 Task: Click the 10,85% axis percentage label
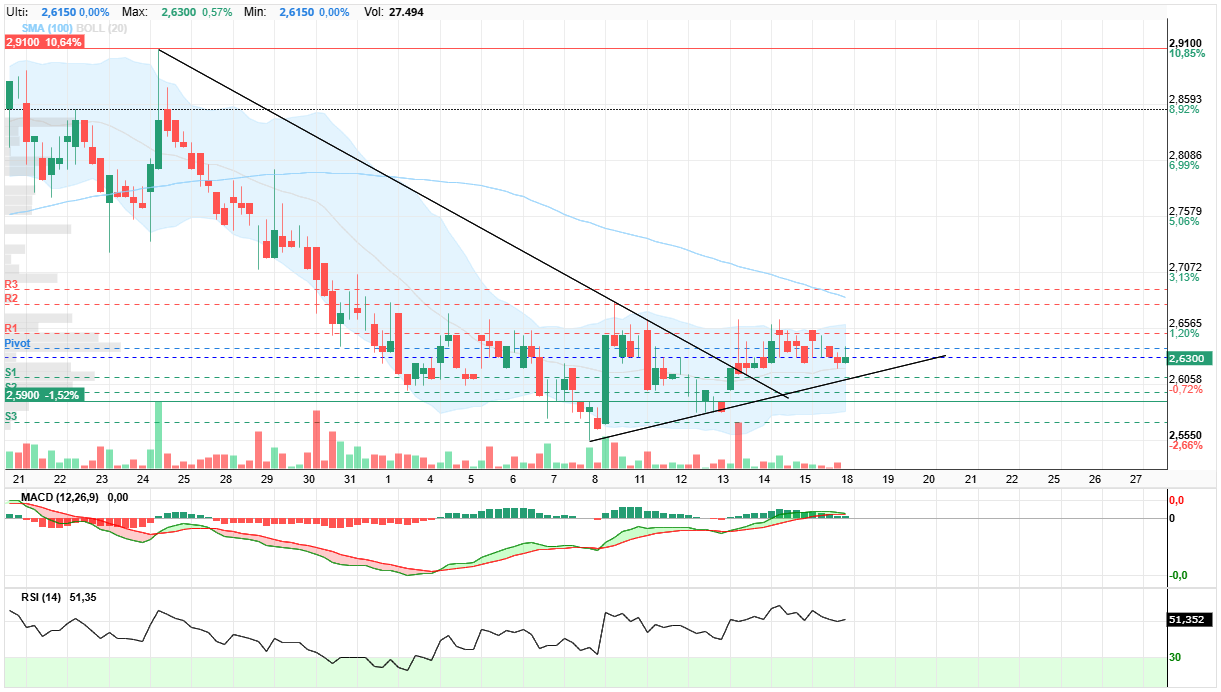(x=1186, y=53)
